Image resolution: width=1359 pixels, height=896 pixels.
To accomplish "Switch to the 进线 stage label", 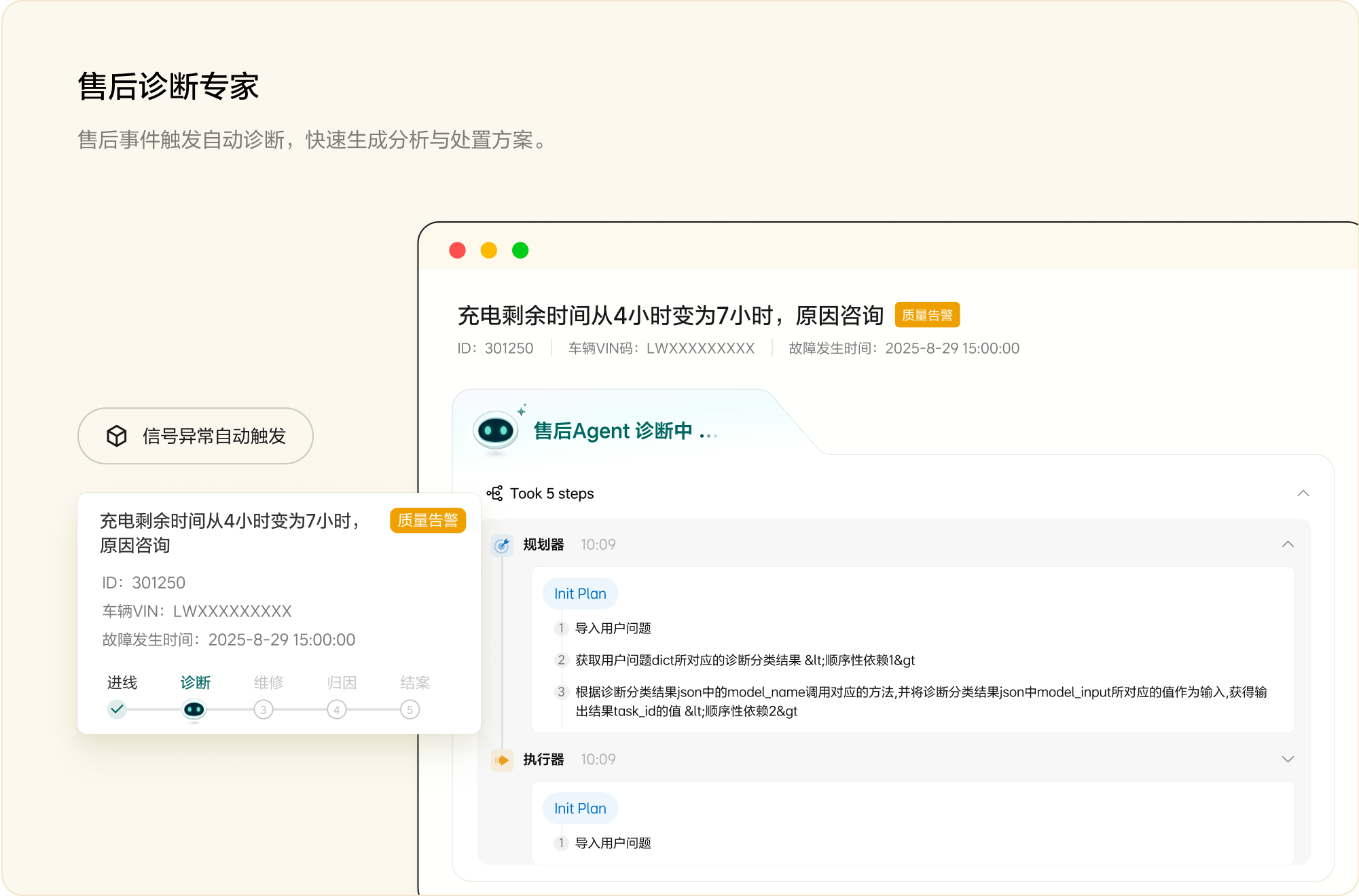I will click(x=122, y=682).
